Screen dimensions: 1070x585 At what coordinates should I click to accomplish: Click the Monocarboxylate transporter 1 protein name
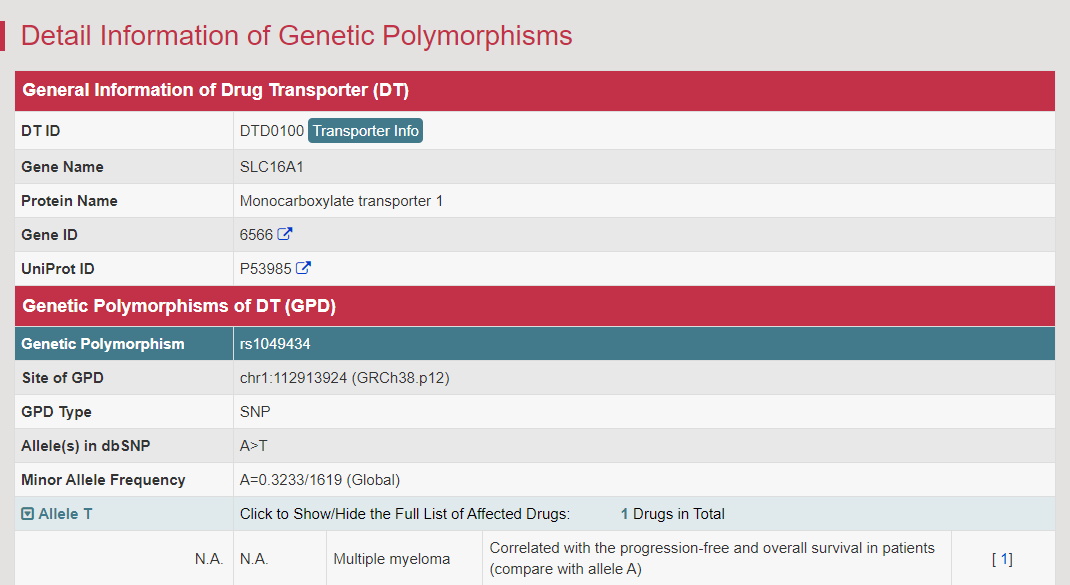(x=341, y=201)
